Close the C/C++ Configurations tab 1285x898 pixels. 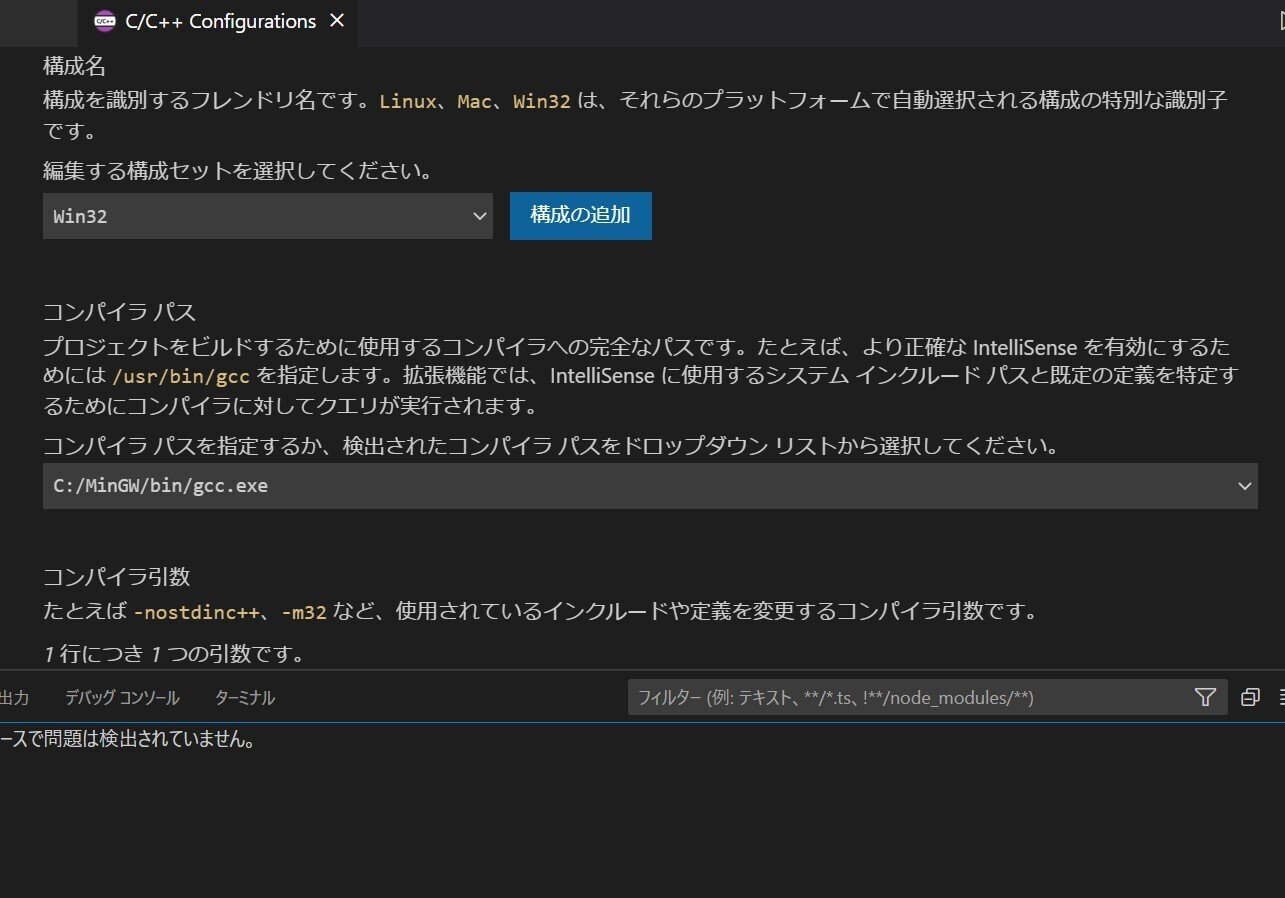(337, 21)
